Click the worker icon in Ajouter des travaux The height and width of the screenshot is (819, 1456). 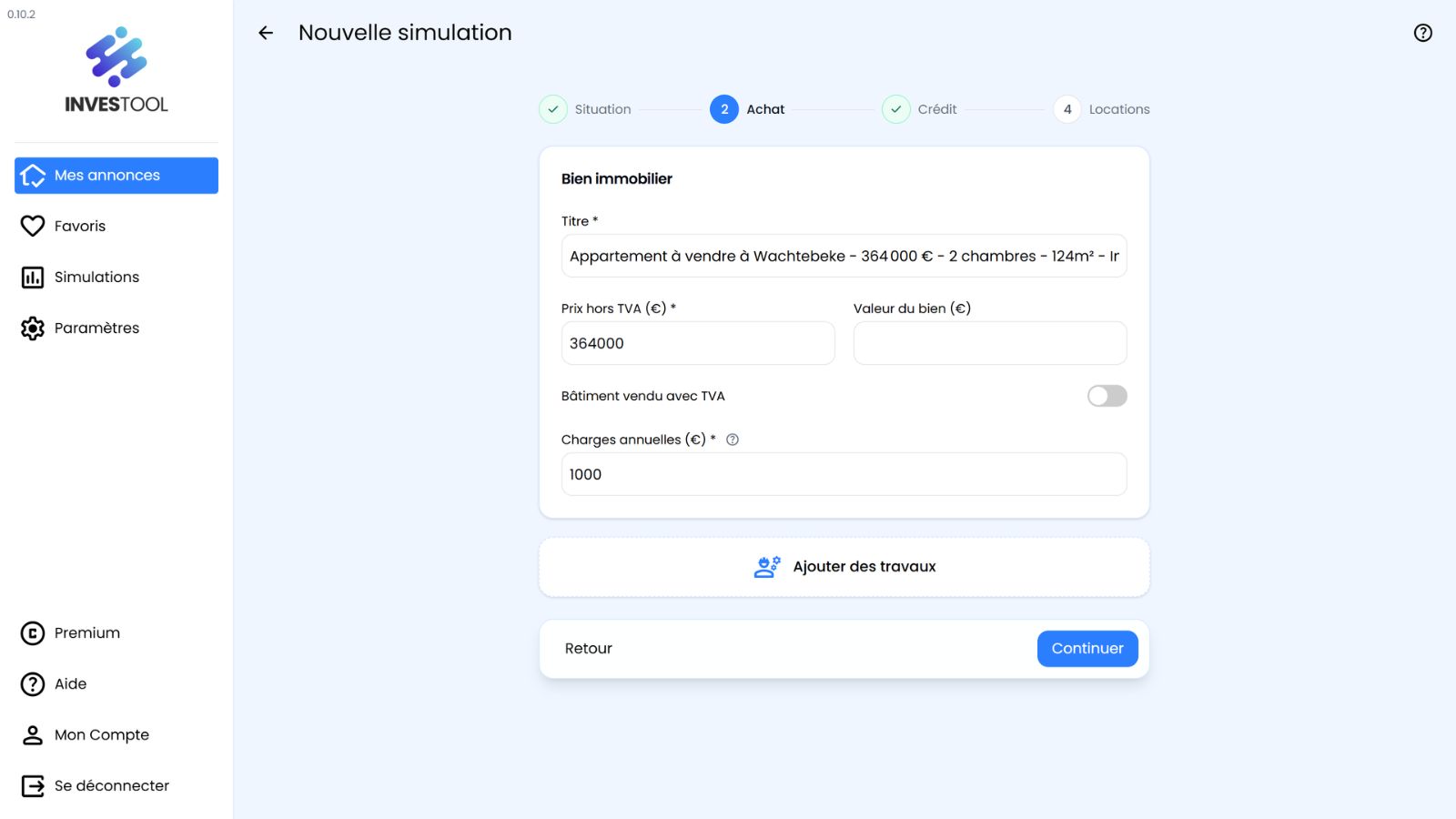click(x=767, y=567)
